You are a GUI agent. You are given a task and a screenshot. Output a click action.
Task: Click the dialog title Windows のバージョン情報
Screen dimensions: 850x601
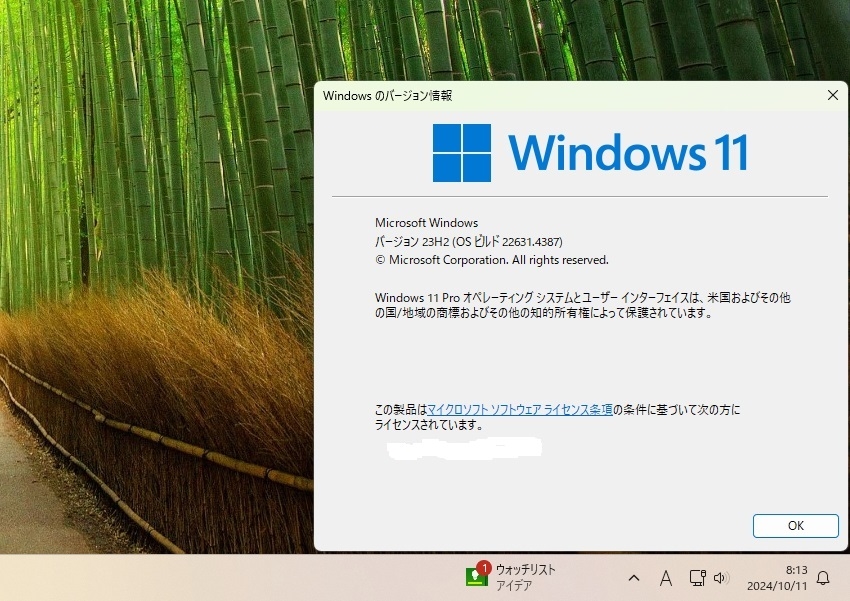tap(387, 96)
